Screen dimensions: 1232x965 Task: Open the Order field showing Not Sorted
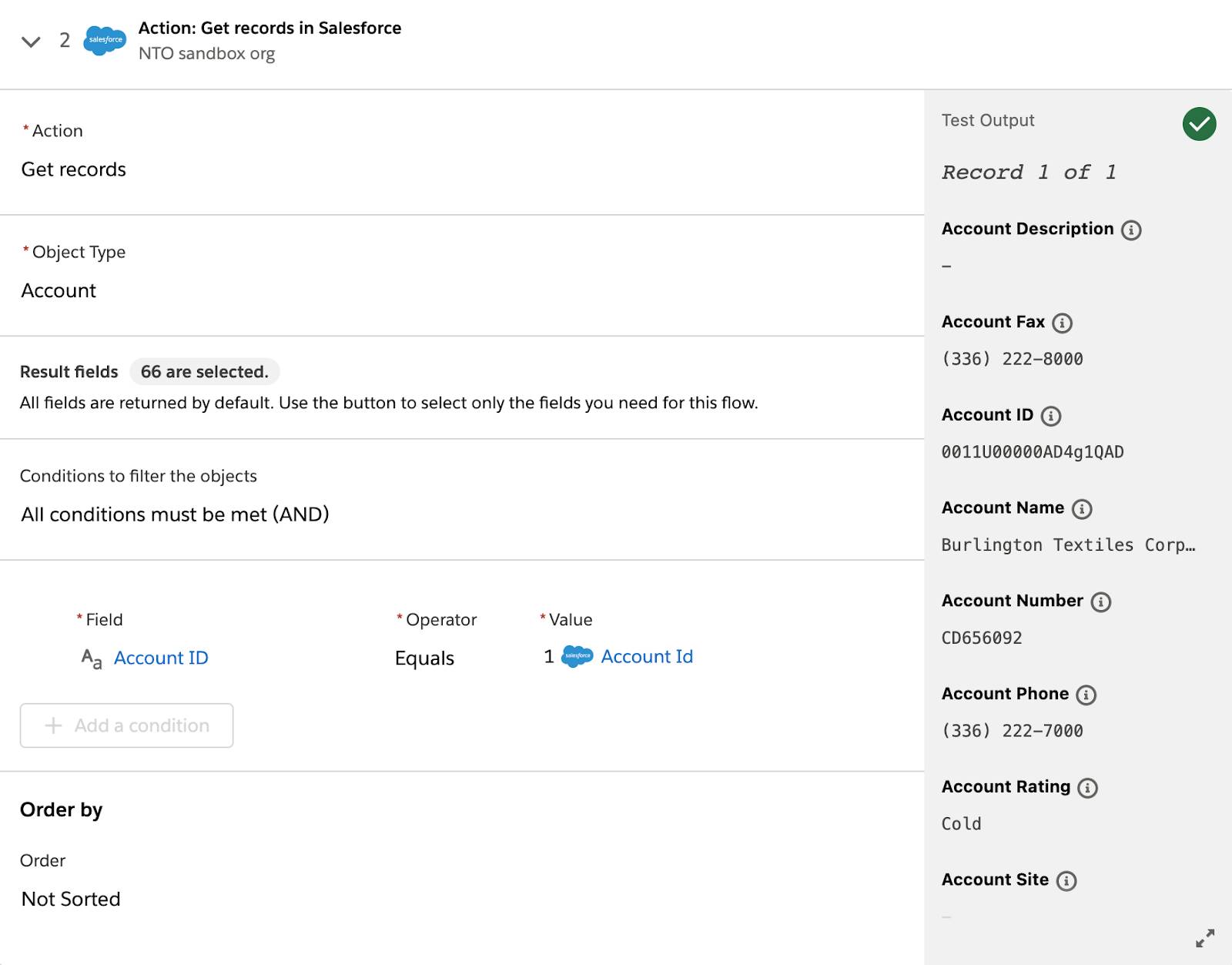point(71,899)
